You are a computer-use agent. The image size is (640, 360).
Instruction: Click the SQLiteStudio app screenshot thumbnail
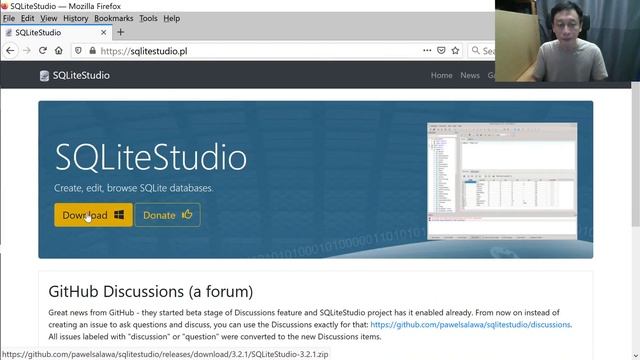pyautogui.click(x=502, y=181)
